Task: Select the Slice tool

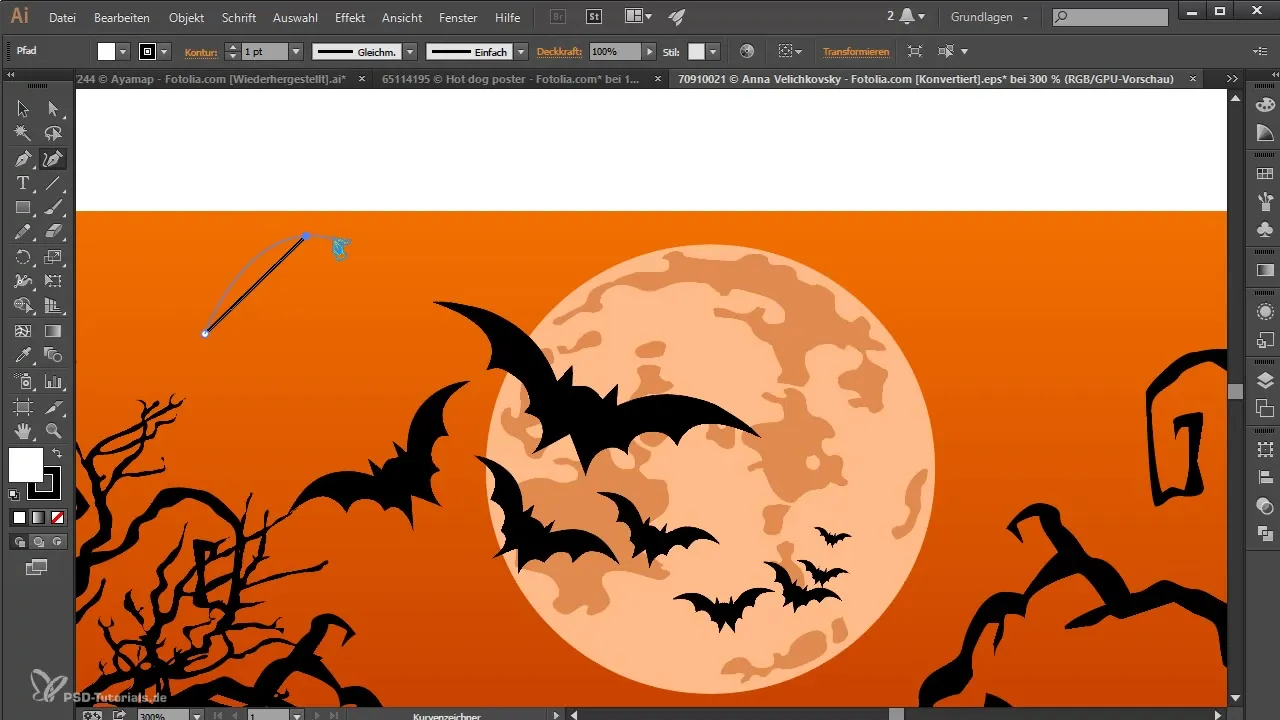Action: click(x=53, y=406)
